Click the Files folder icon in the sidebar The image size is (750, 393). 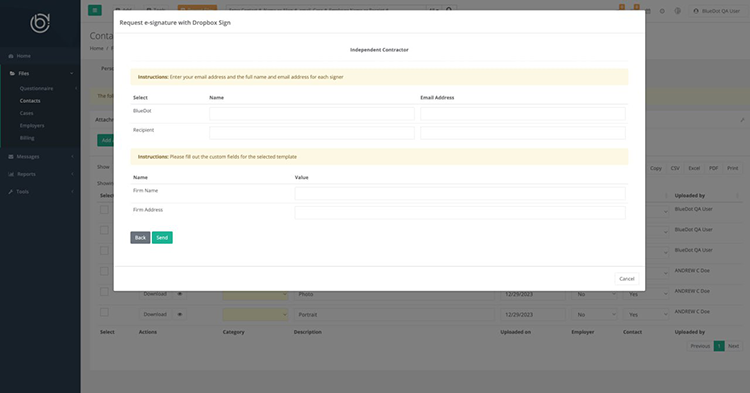click(x=12, y=73)
